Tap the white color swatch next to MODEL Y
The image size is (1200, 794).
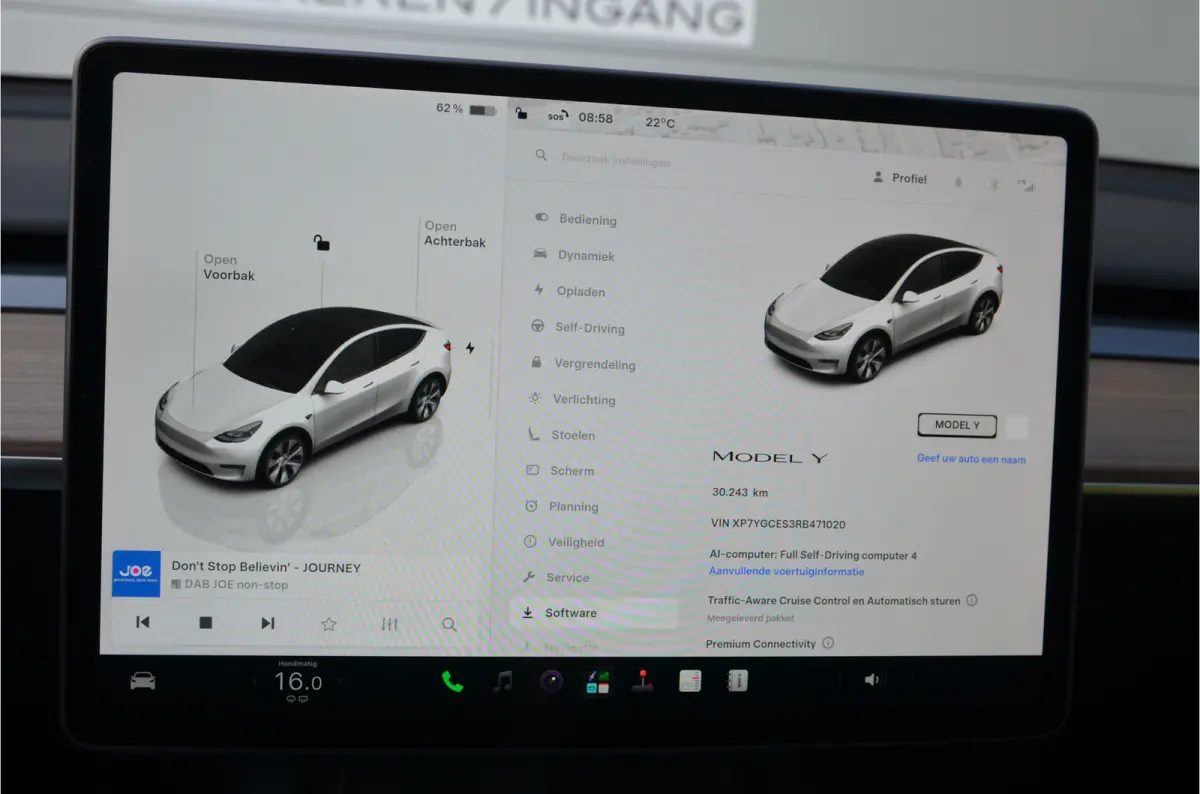[x=1016, y=427]
